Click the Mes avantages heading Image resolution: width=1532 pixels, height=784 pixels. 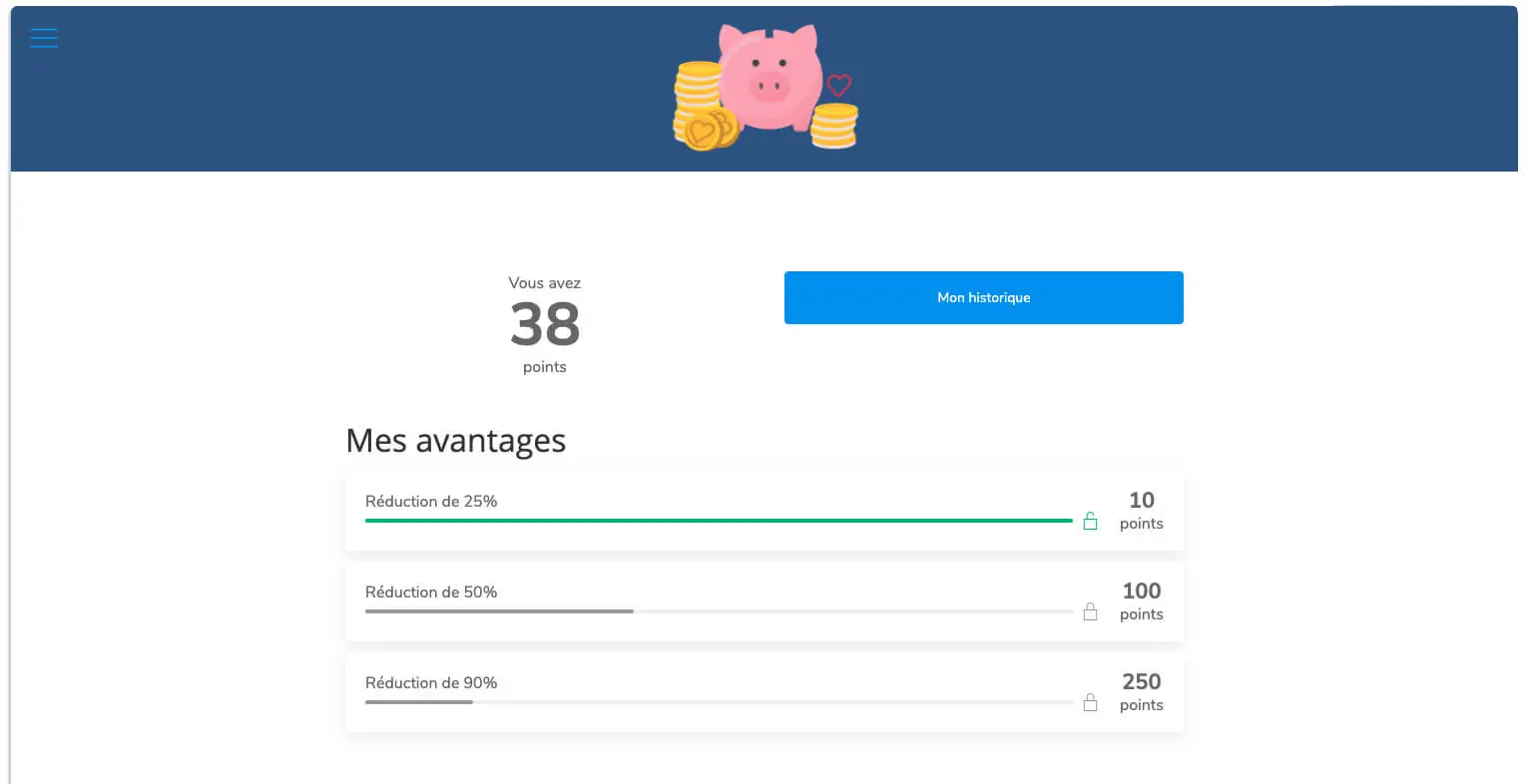click(455, 441)
